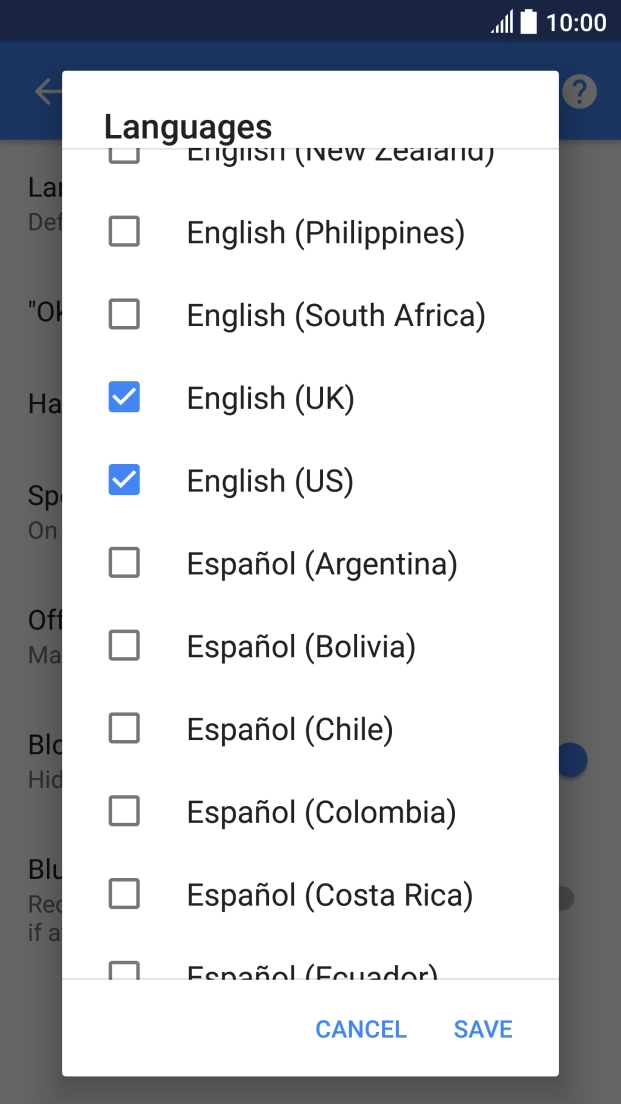This screenshot has height=1104, width=621.
Task: Save the language selection
Action: click(x=483, y=1029)
